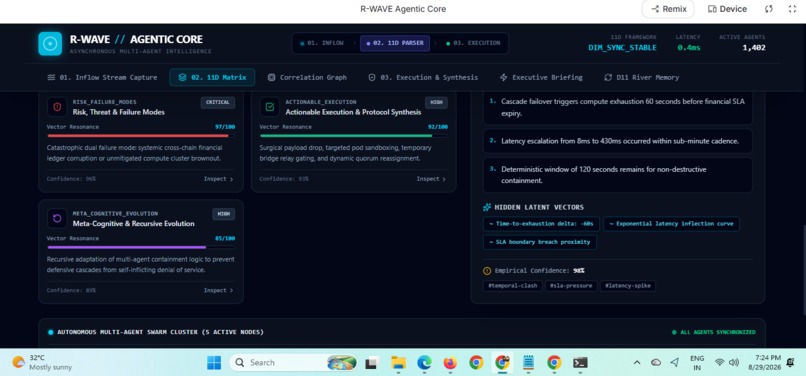Select the 01. INFLOW step pill
Screen dimensions: 806x376
(322, 43)
